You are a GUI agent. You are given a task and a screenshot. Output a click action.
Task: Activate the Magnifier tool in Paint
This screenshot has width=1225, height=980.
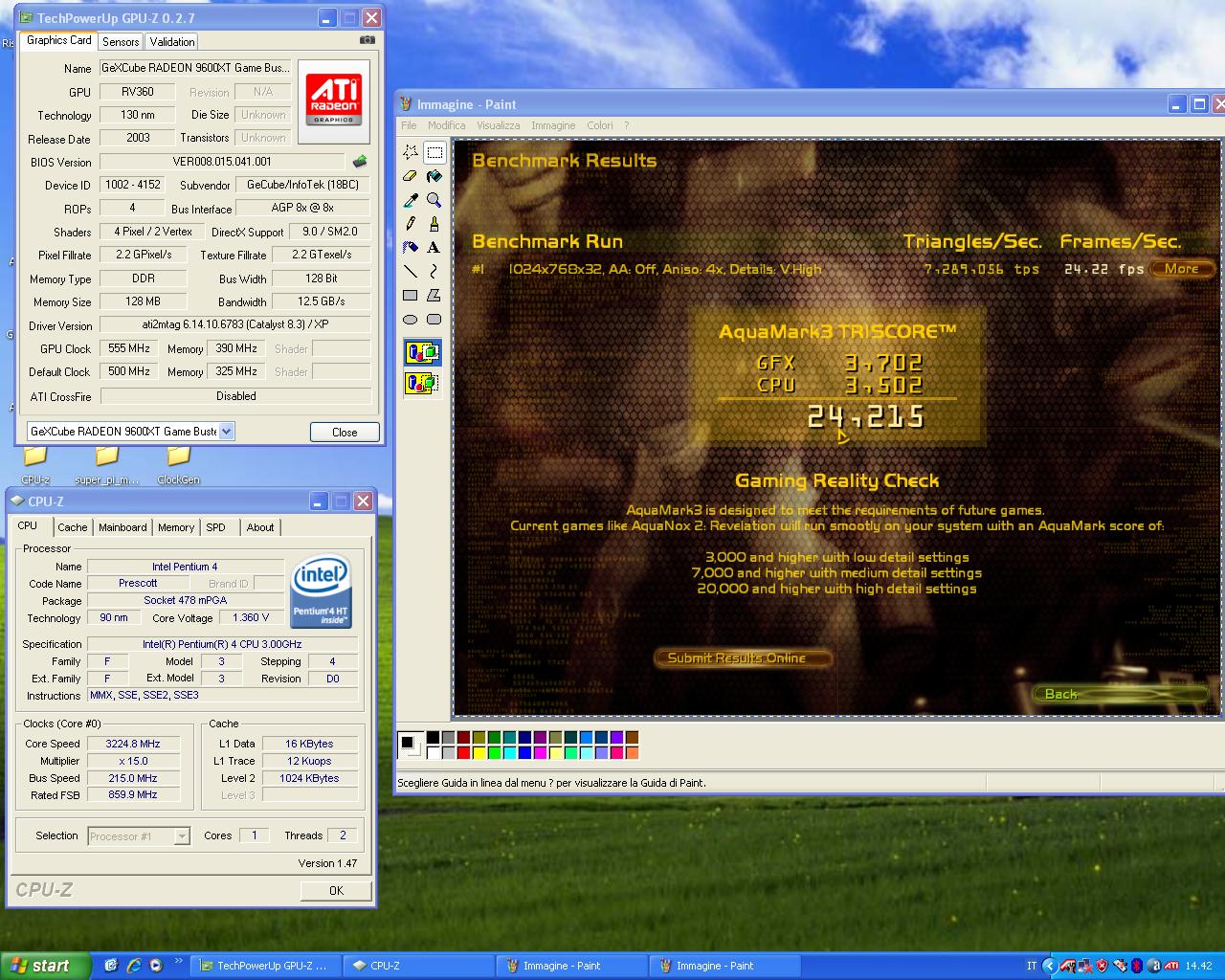point(434,200)
